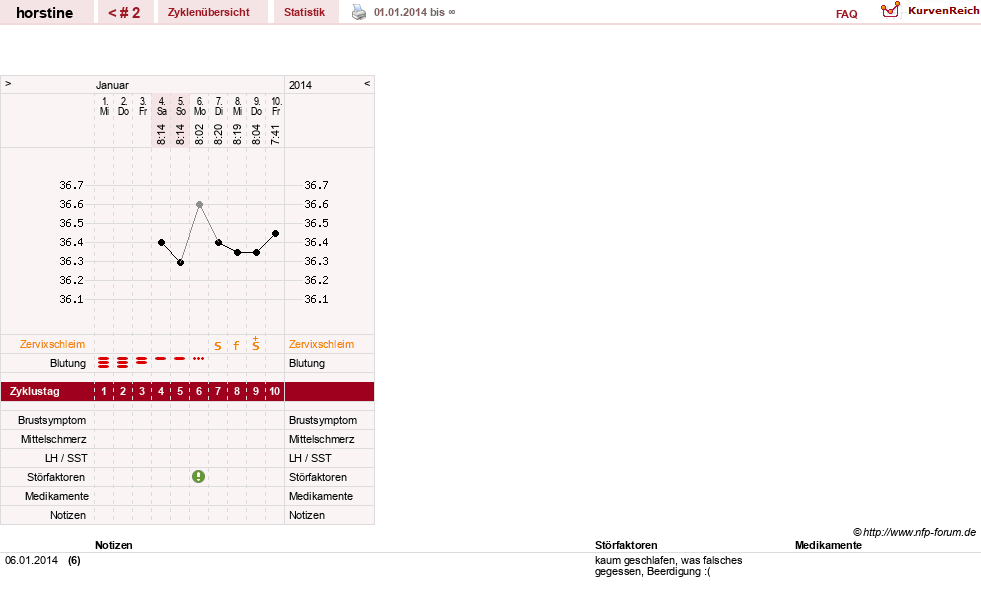Click cycle day 10 in Zyklustag row
This screenshot has width=981, height=598.
[275, 392]
